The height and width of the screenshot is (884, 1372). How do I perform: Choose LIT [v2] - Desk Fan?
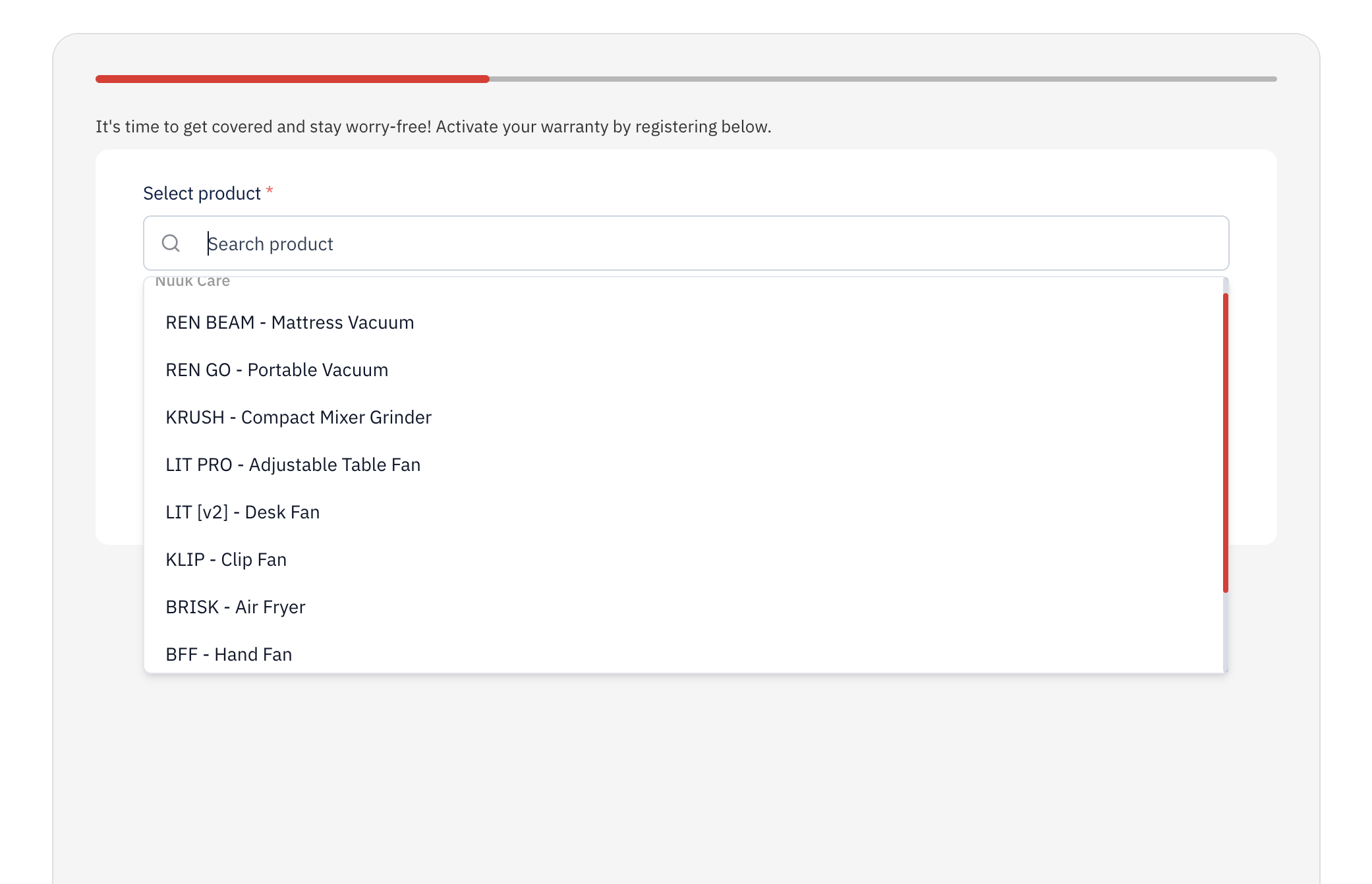[683, 512]
